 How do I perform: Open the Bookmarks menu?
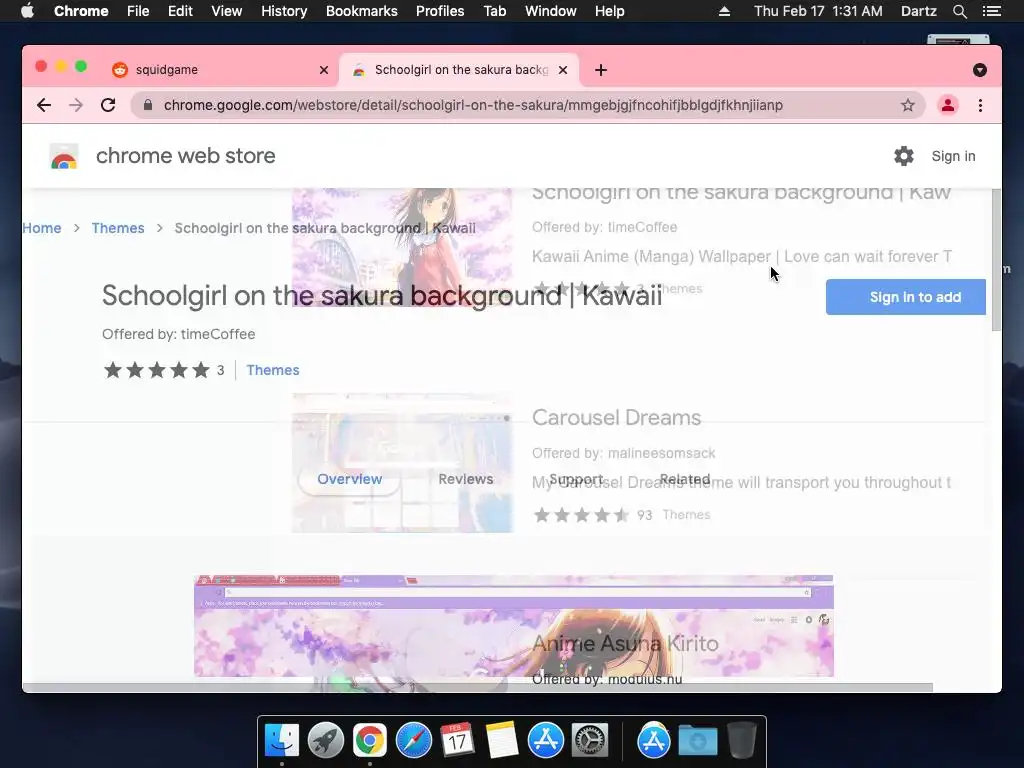coord(362,11)
